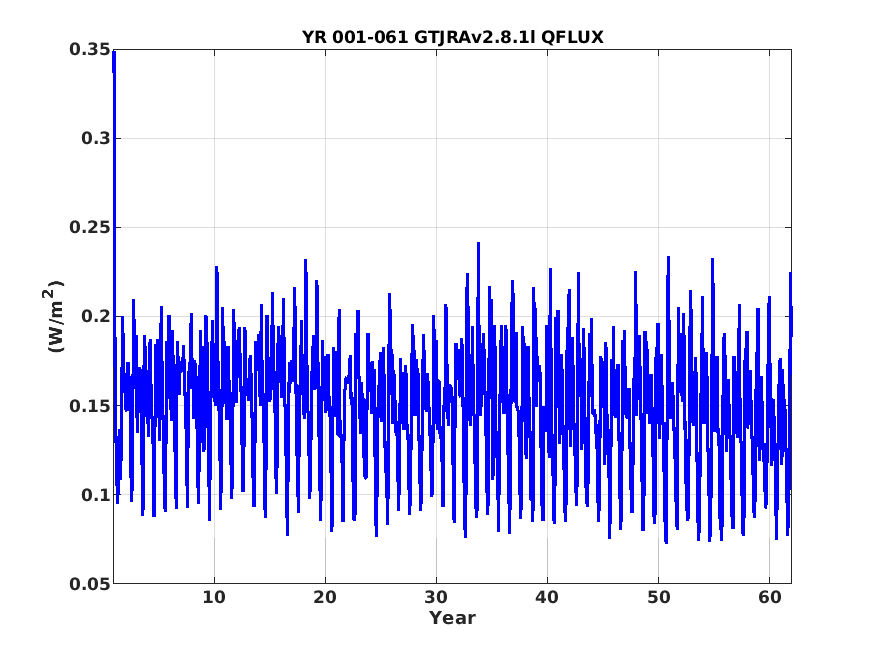This screenshot has height=656, width=875.
Task: Click x-axis tick label '30'
Action: [436, 597]
